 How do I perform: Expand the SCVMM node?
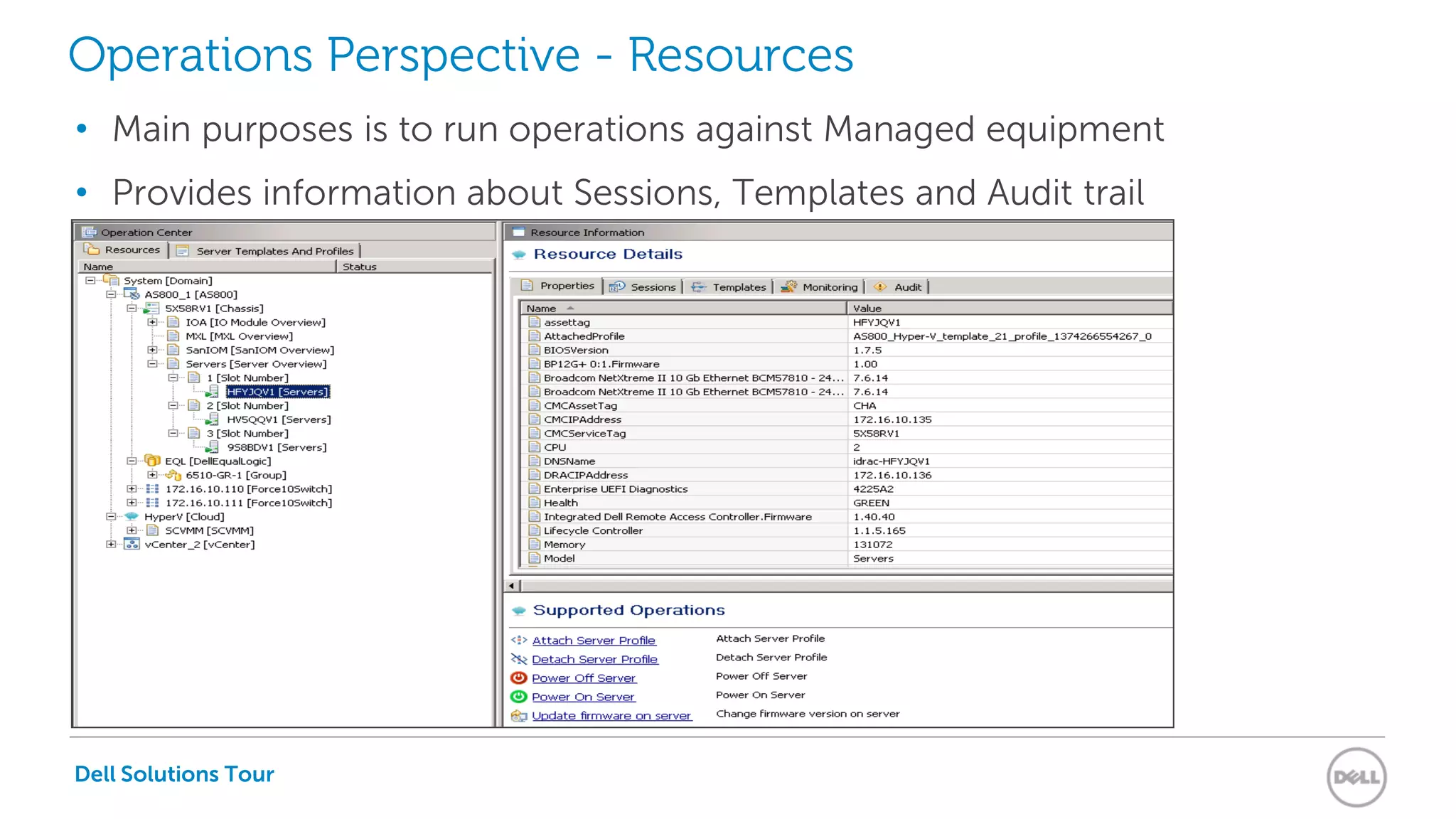coord(132,530)
